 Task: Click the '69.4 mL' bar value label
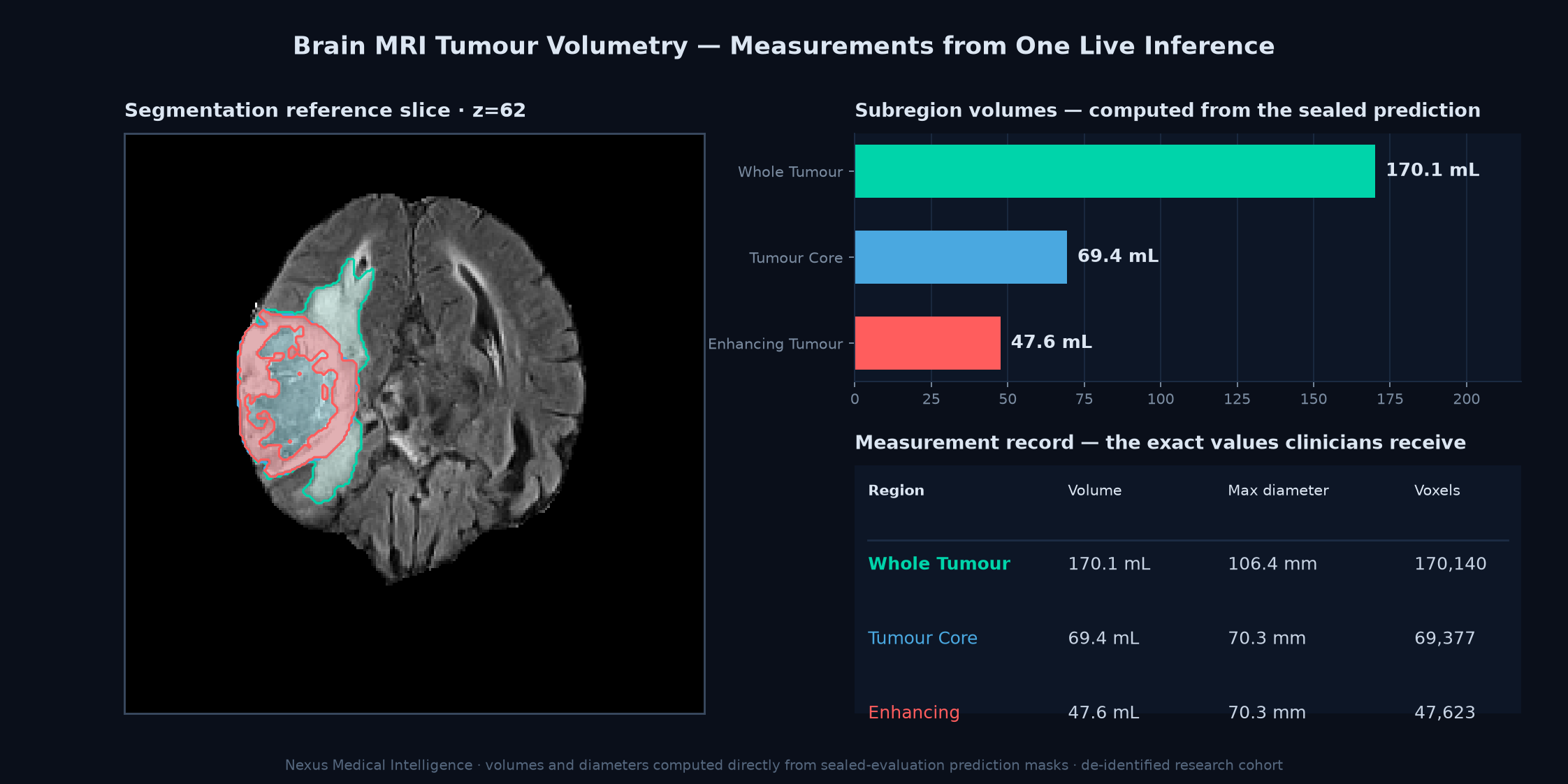pyautogui.click(x=1118, y=256)
